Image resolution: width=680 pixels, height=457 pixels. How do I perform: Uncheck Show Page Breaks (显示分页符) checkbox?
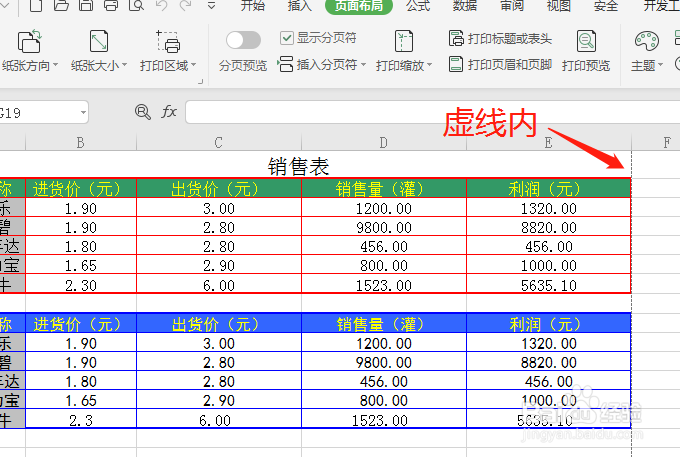point(287,38)
